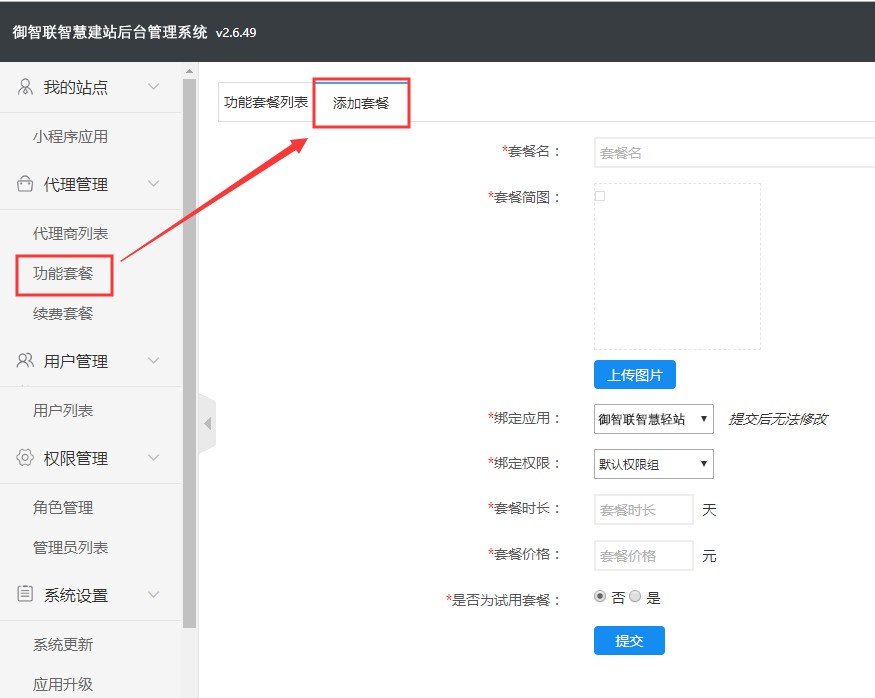Click the 套餐名 input field
Image resolution: width=875 pixels, height=698 pixels.
tap(733, 153)
